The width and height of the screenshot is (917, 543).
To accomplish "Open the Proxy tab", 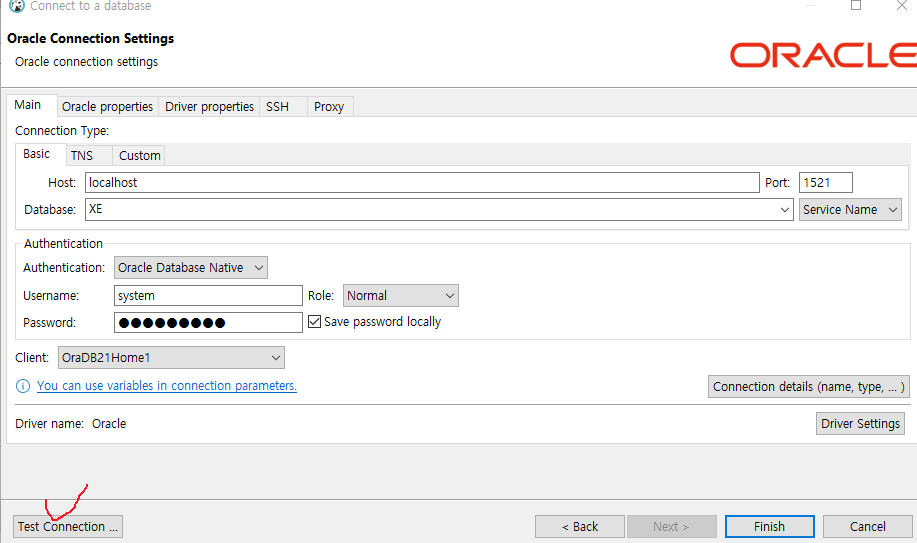I will [329, 106].
